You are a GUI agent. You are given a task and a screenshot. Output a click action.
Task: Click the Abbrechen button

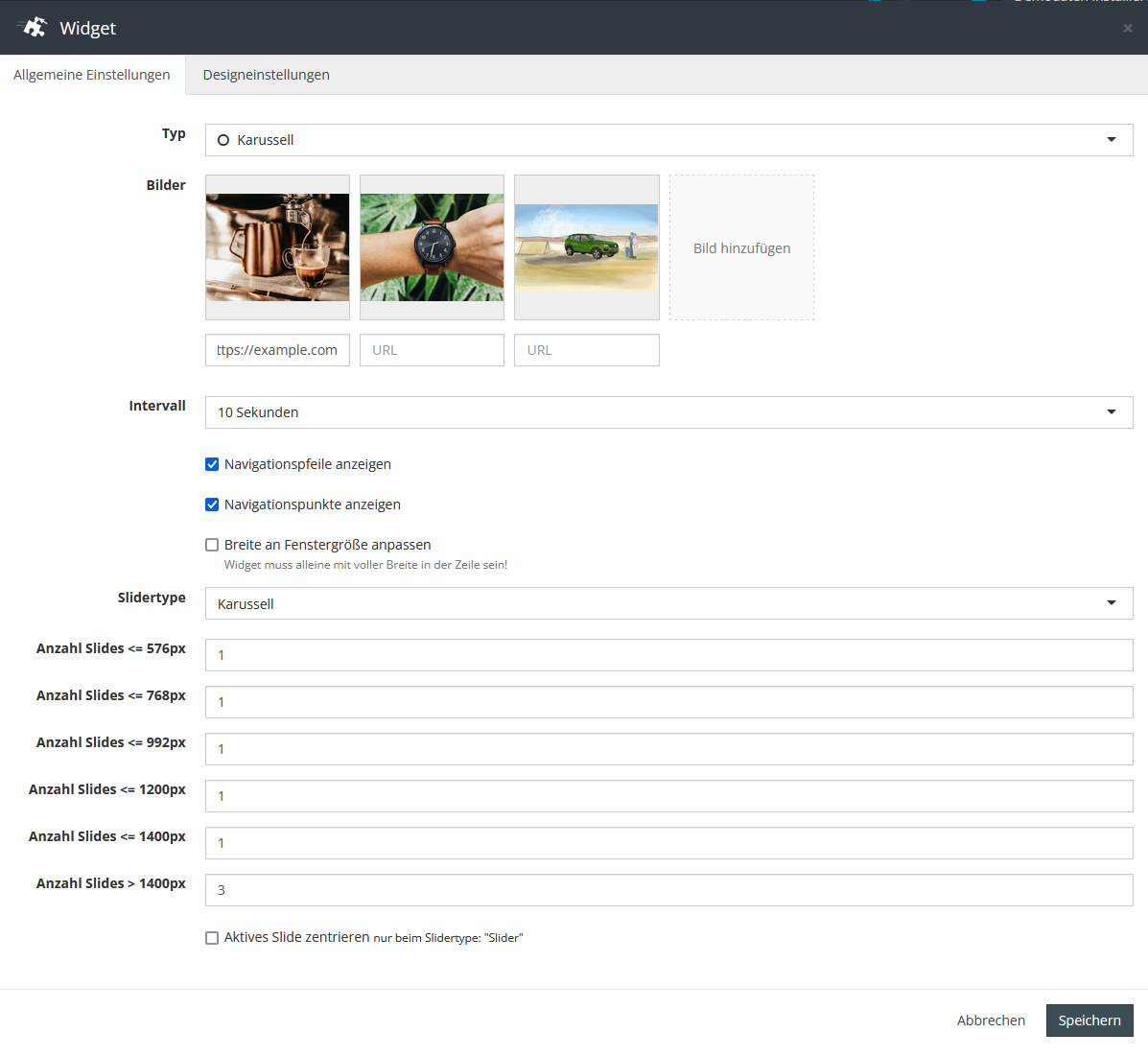coord(991,1021)
